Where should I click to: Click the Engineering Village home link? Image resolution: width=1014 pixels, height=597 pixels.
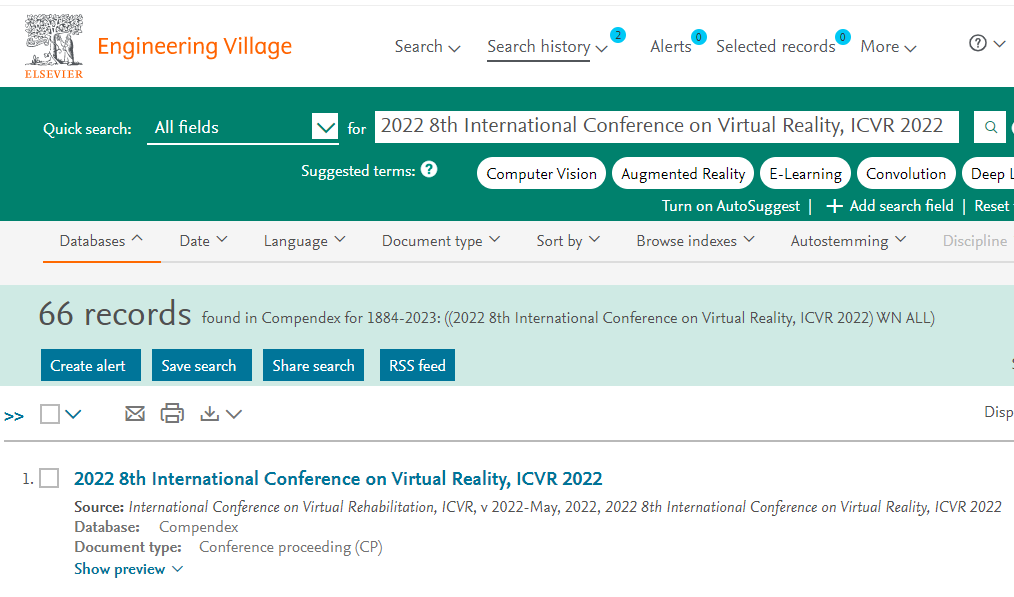pos(195,47)
